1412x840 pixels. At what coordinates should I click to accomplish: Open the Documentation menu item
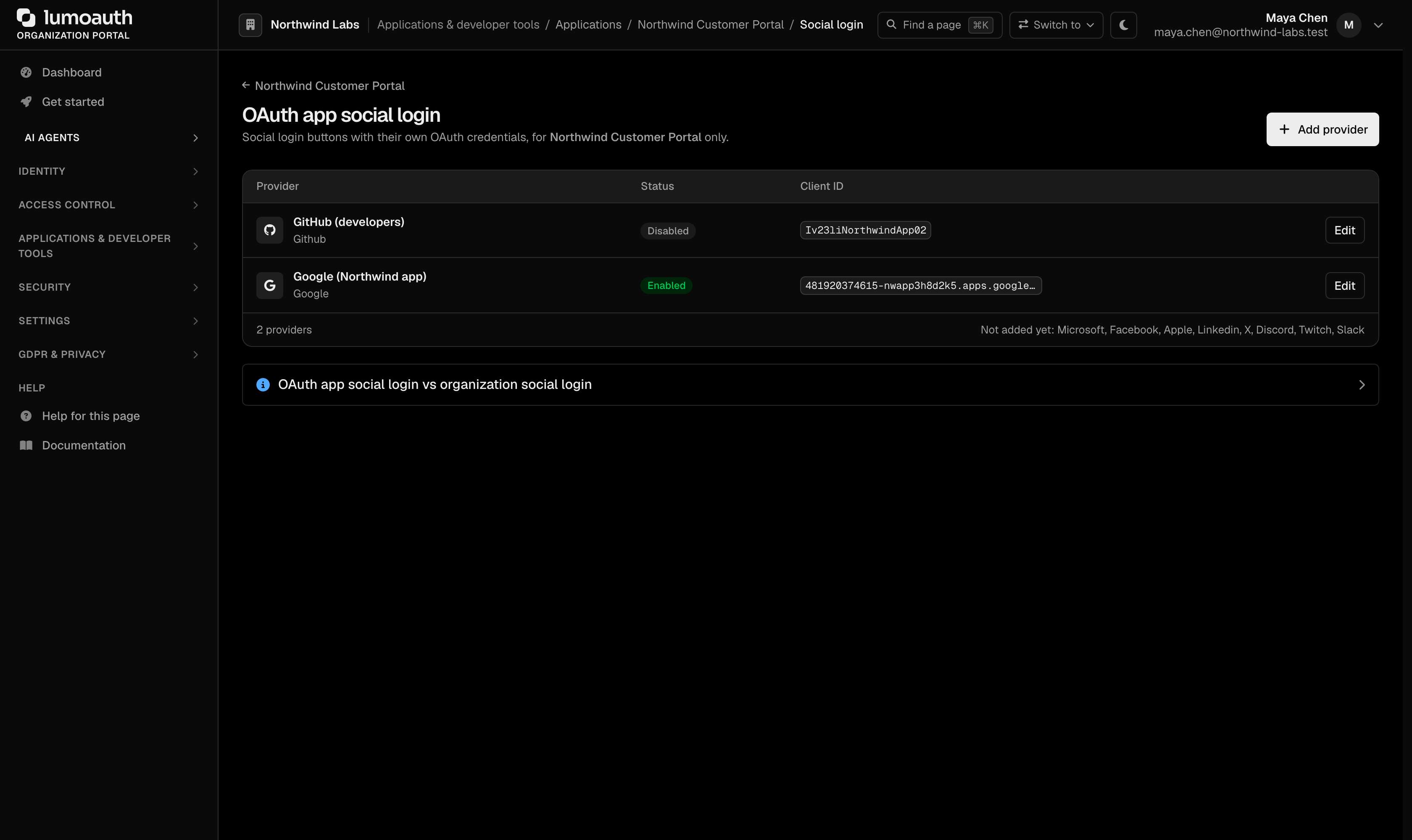pos(109,446)
